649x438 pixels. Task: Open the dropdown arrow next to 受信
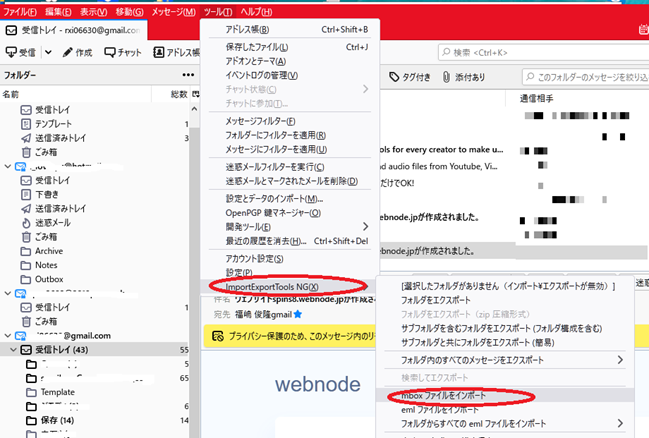pyautogui.click(x=48, y=52)
